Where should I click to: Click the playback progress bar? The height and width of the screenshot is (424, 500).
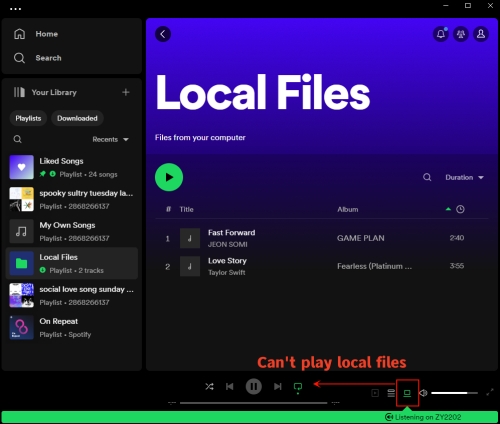254,403
